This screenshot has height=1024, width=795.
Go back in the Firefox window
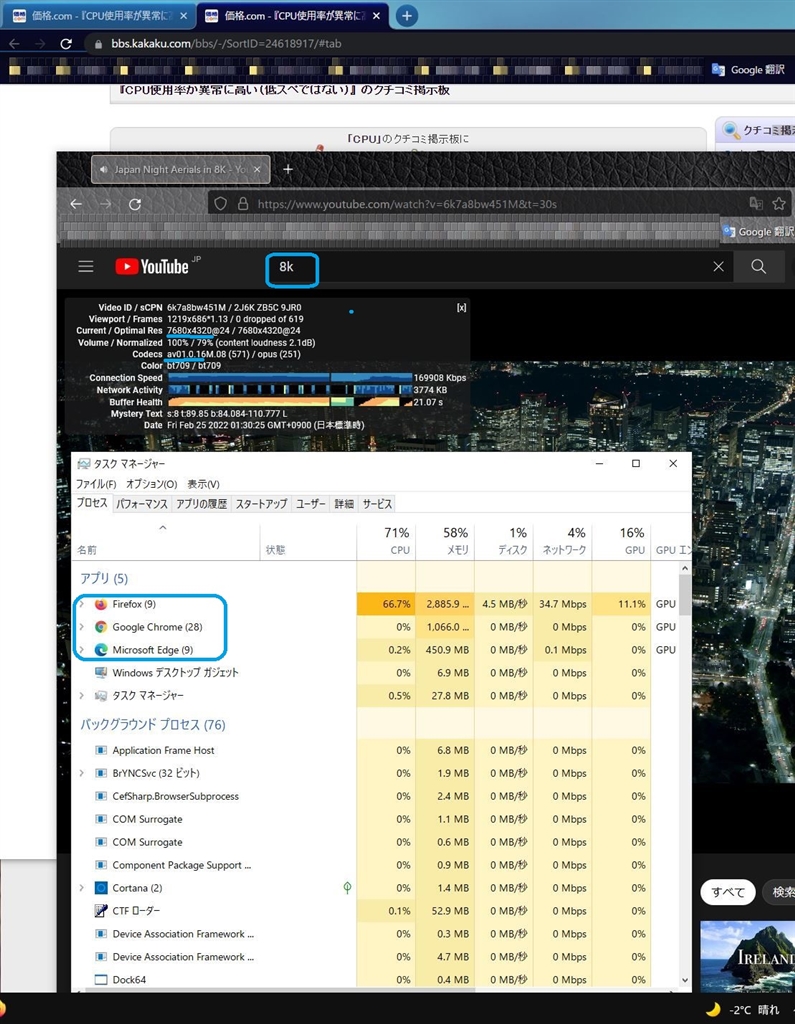click(x=76, y=204)
